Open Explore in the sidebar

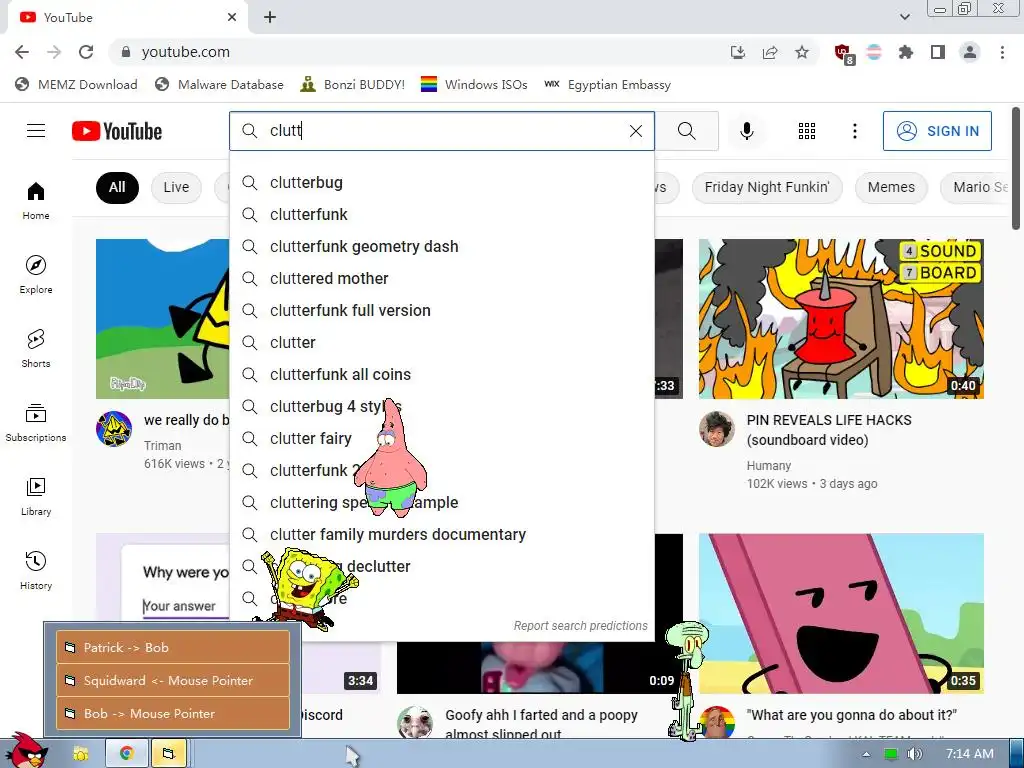click(36, 274)
